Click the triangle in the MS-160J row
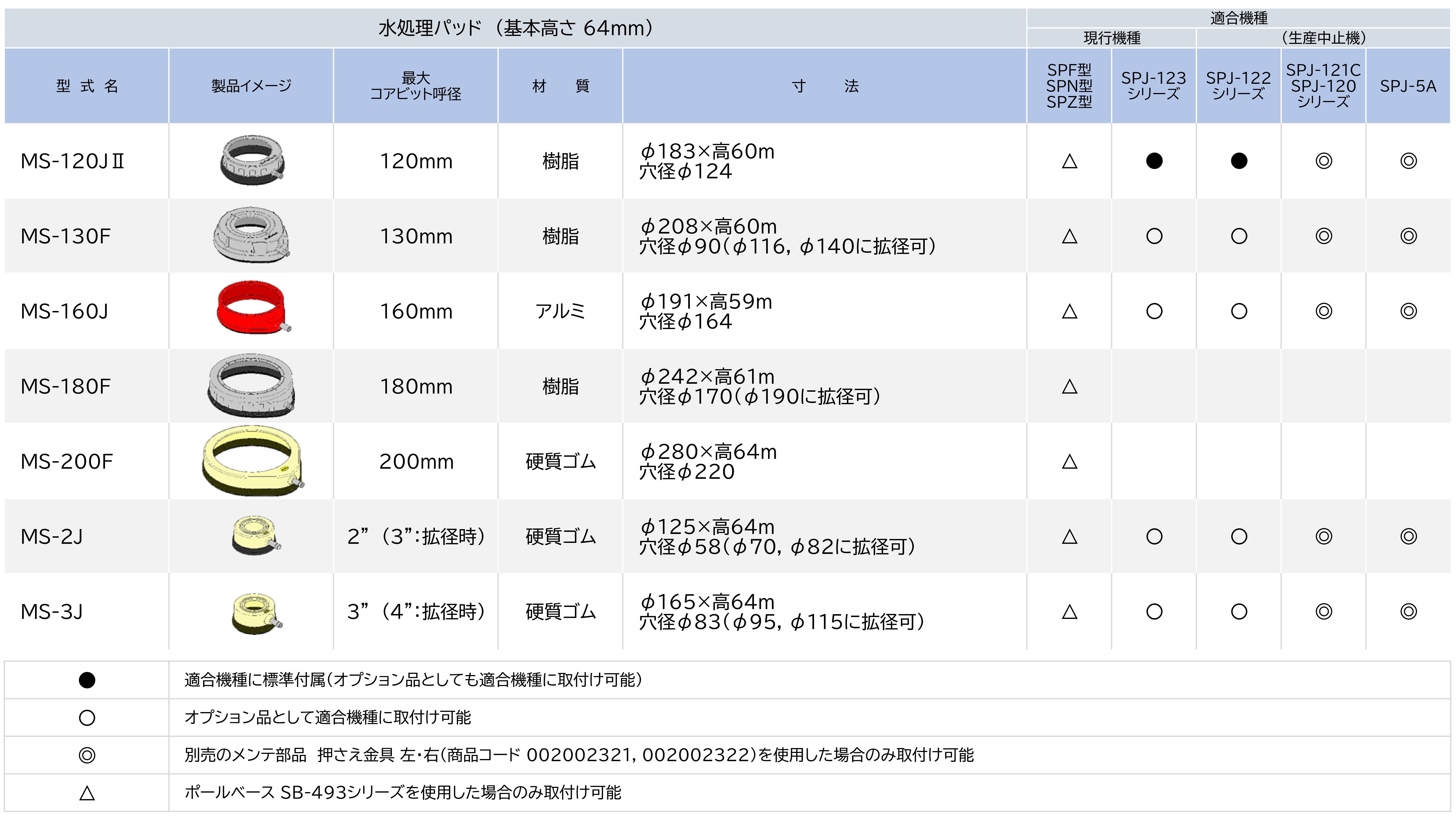Screen dimensions: 1456x817 pos(1069,311)
